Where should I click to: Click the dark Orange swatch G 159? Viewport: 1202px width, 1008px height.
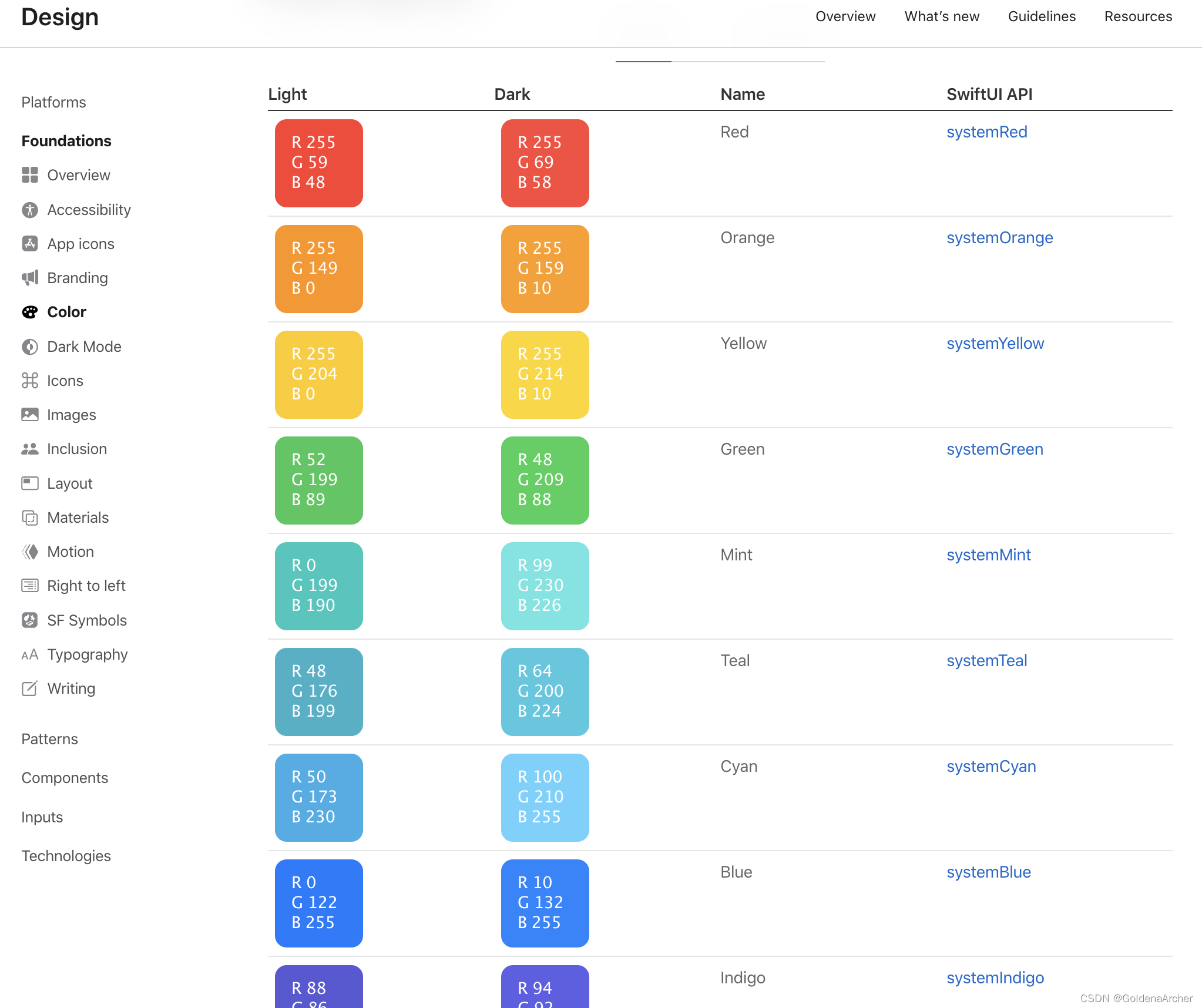[545, 269]
